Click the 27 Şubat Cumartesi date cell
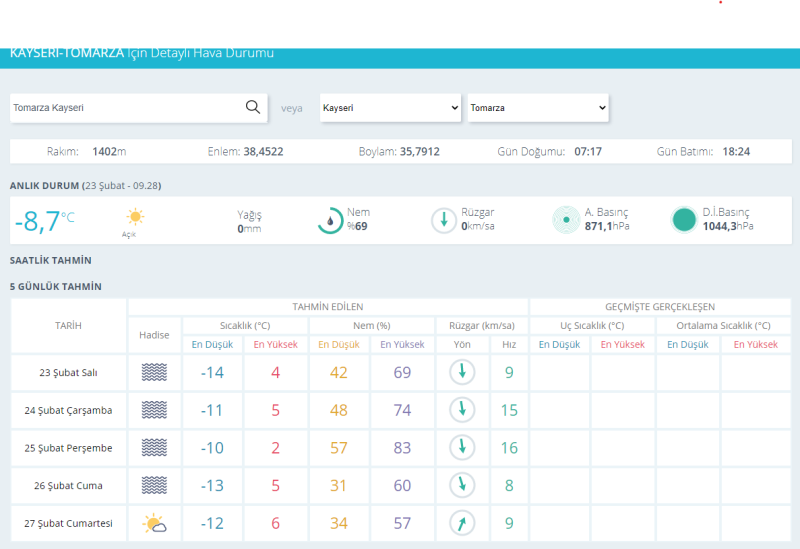 tap(68, 523)
